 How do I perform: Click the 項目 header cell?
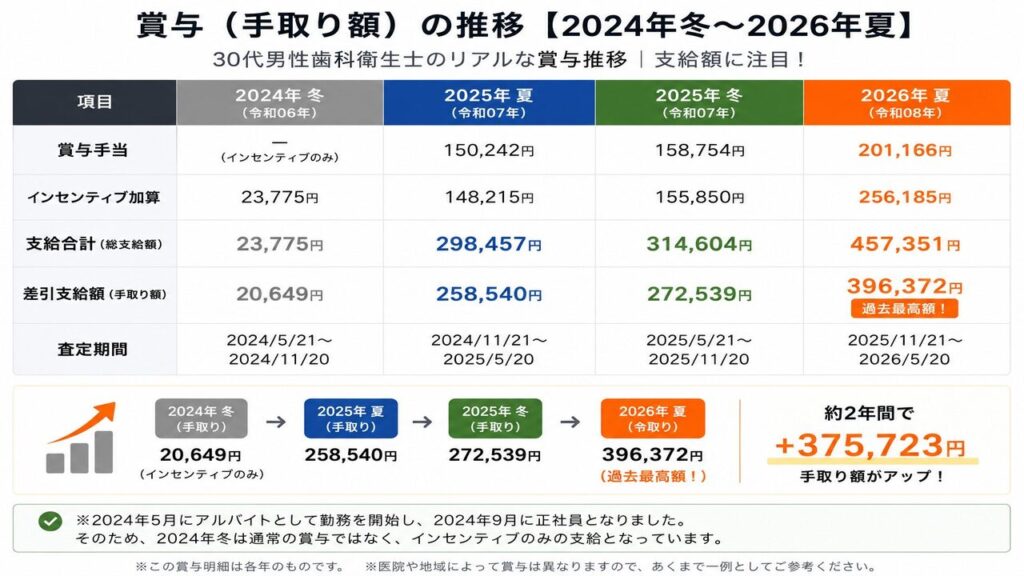coord(95,103)
